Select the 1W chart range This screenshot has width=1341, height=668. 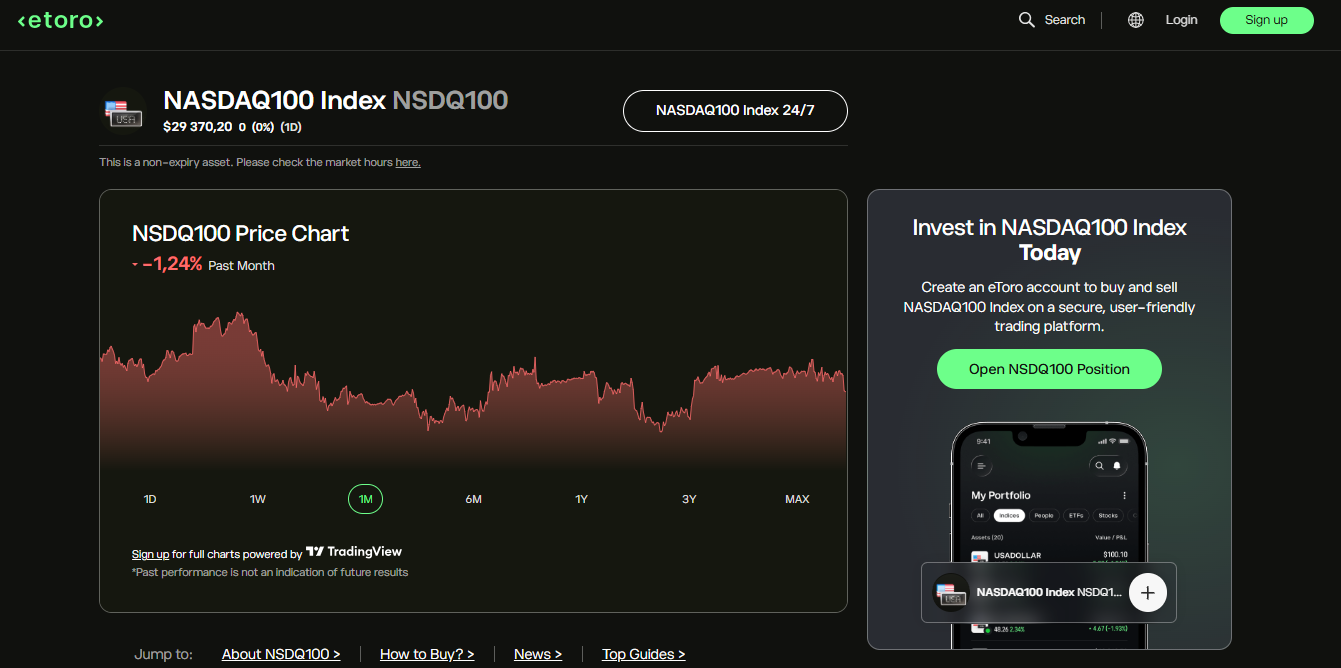point(258,499)
